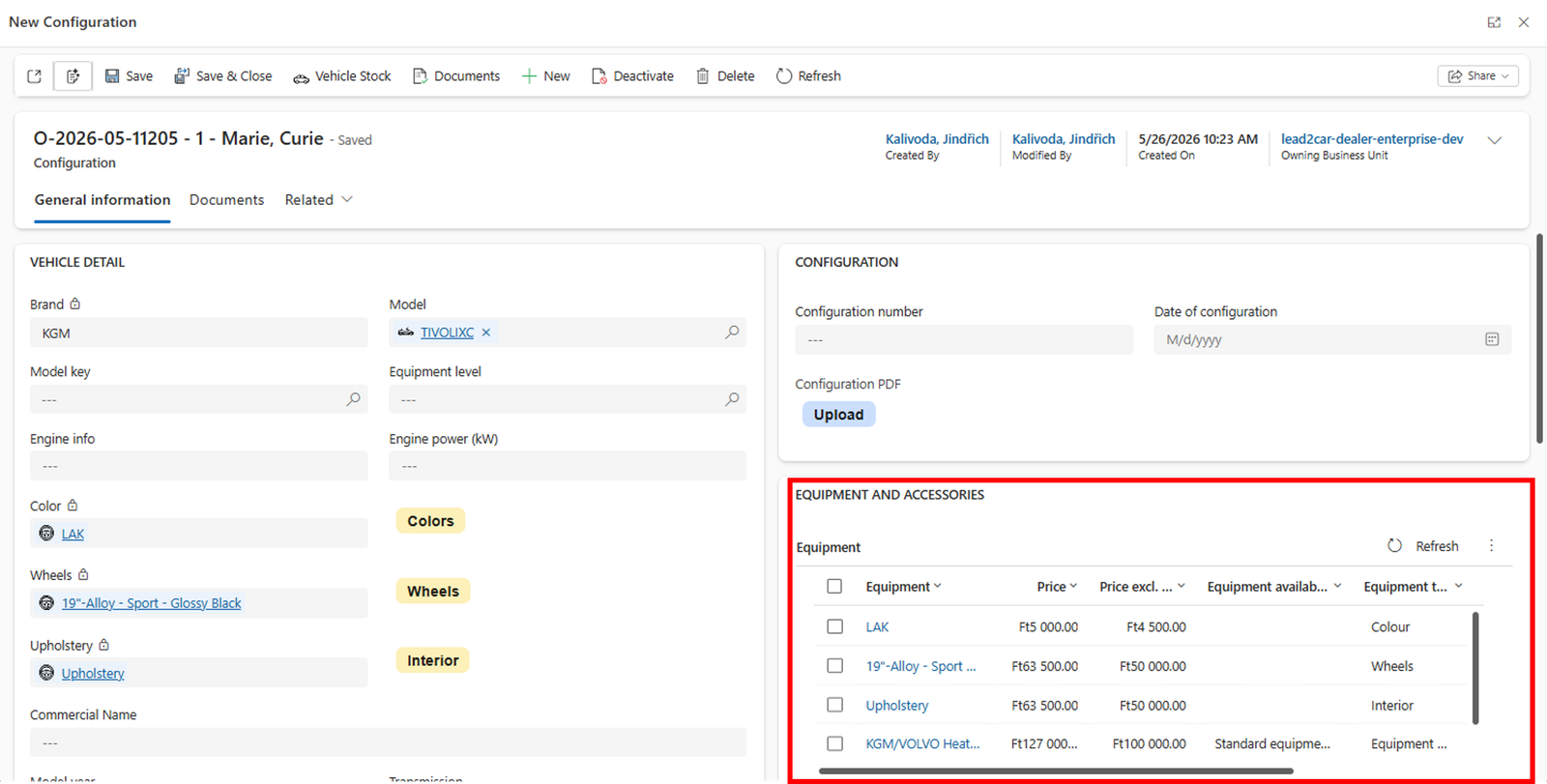Choose Save & Close in toolbar
The height and width of the screenshot is (784, 1547).
click(x=223, y=76)
